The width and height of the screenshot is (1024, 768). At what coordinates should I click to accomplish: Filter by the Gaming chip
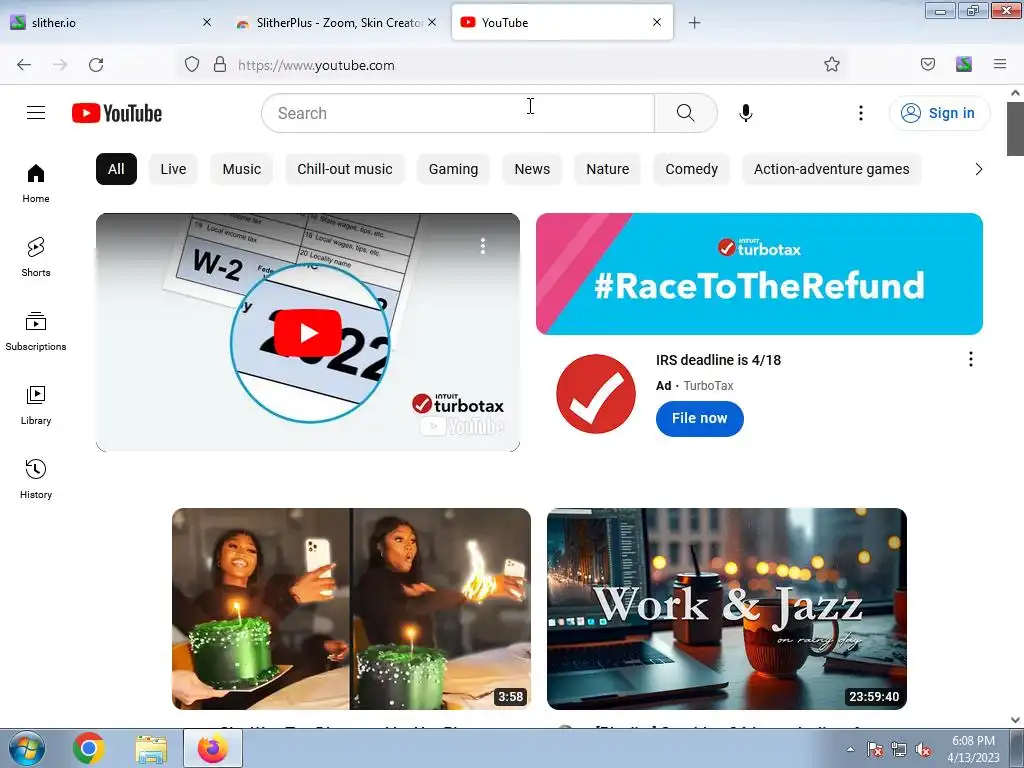coord(453,169)
